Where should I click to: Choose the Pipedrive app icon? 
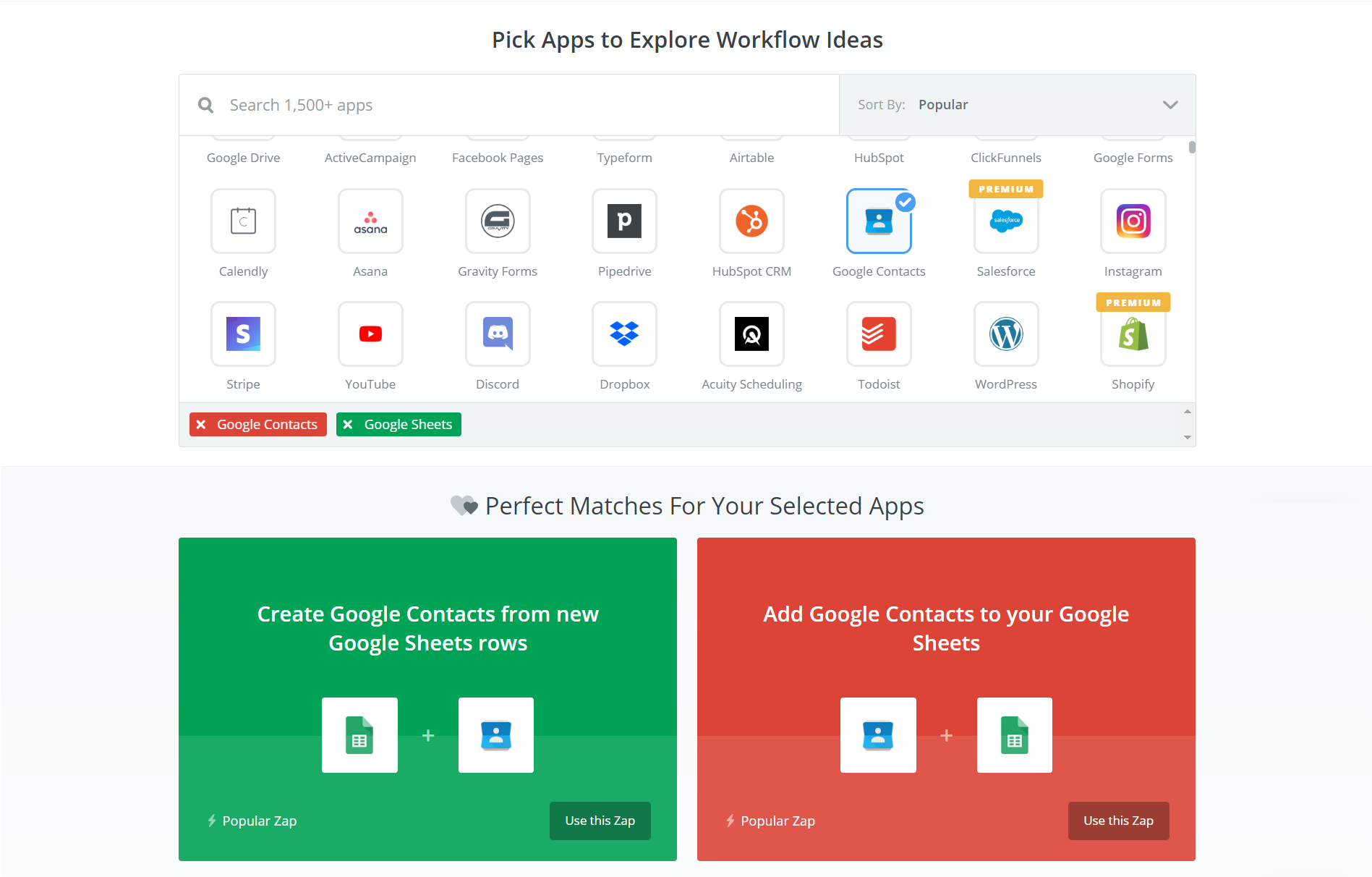624,221
